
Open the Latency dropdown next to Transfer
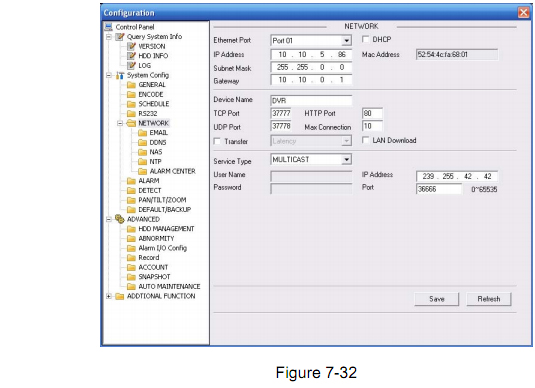point(346,141)
